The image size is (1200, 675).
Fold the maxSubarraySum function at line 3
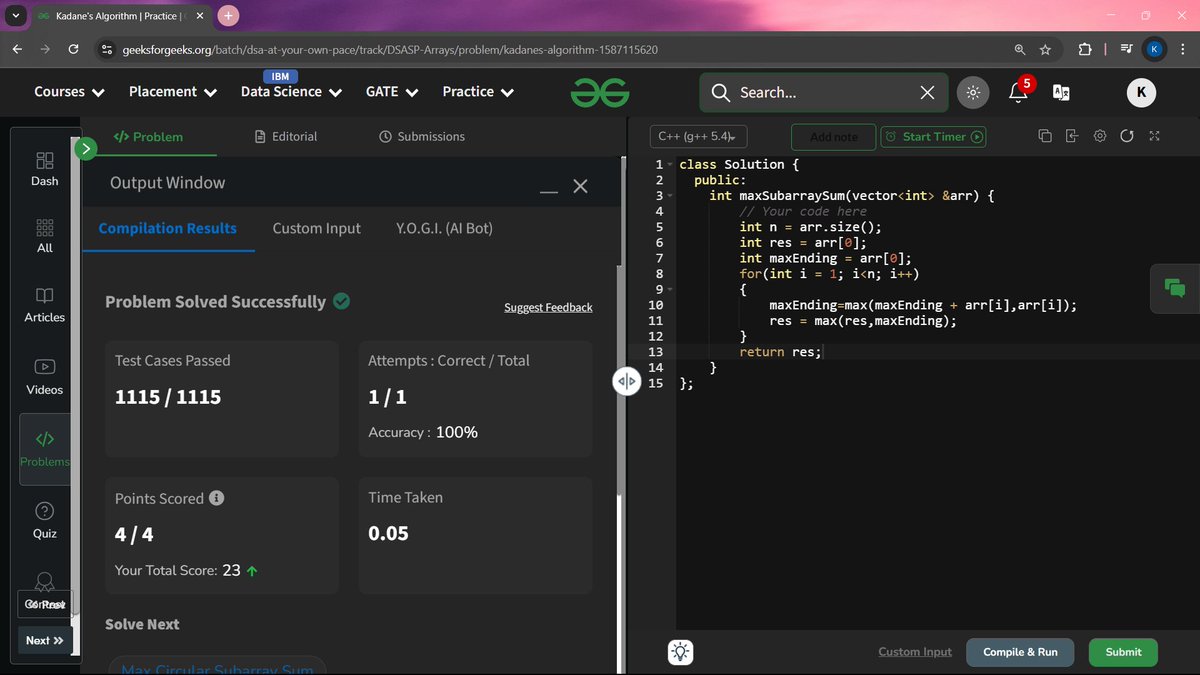tap(671, 196)
